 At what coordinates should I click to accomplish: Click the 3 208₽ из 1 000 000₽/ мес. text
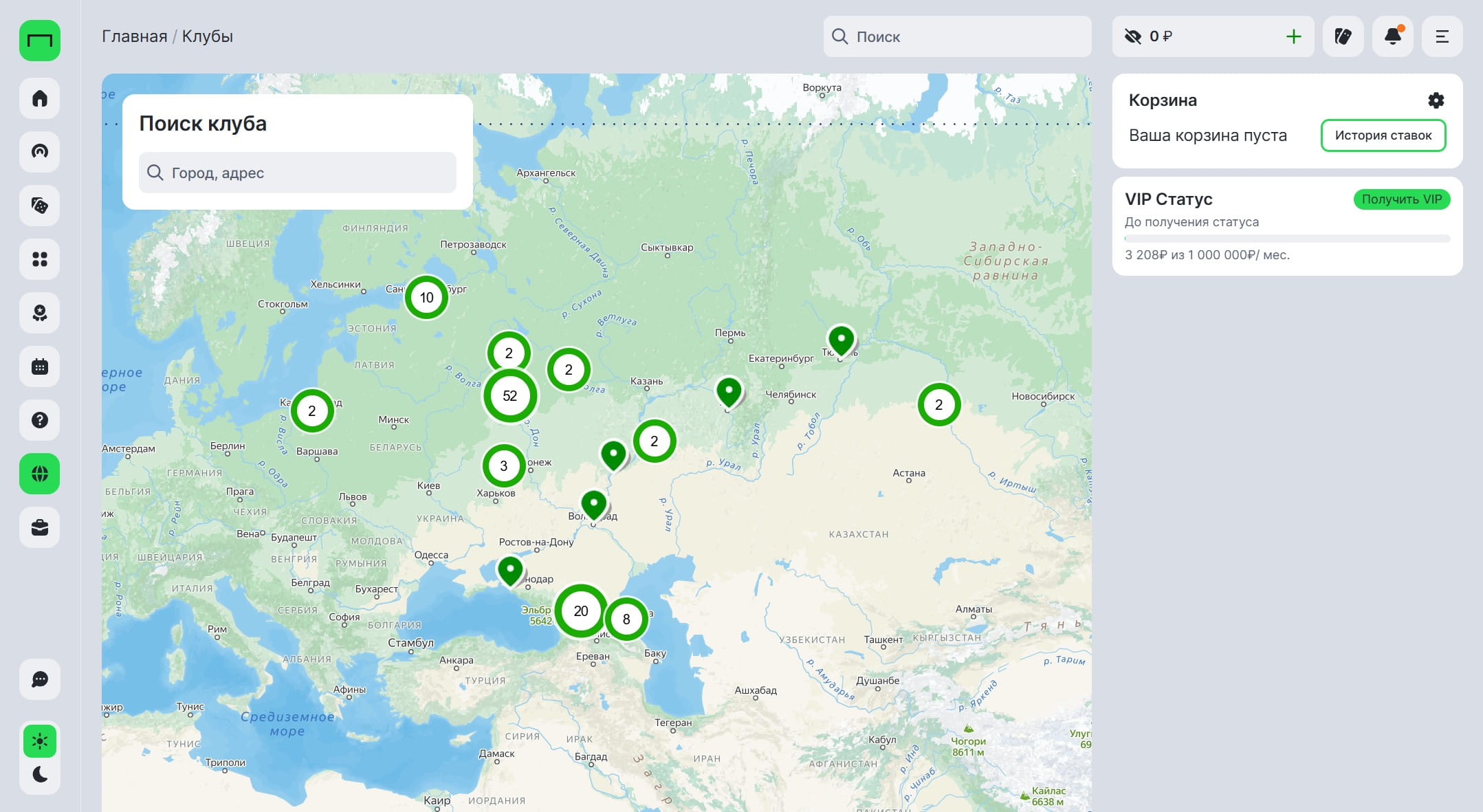[1207, 255]
